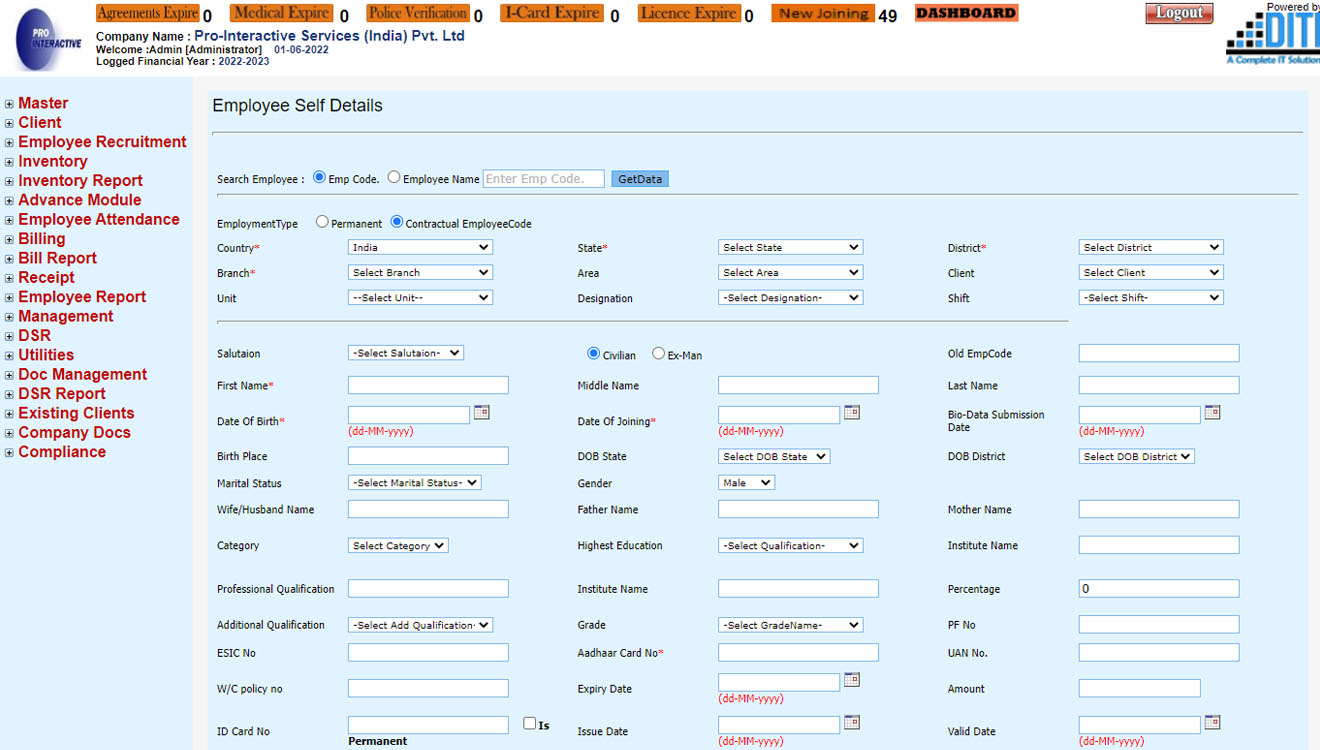1320x750 pixels.
Task: Choose the Ex-Man radio option
Action: pos(658,353)
